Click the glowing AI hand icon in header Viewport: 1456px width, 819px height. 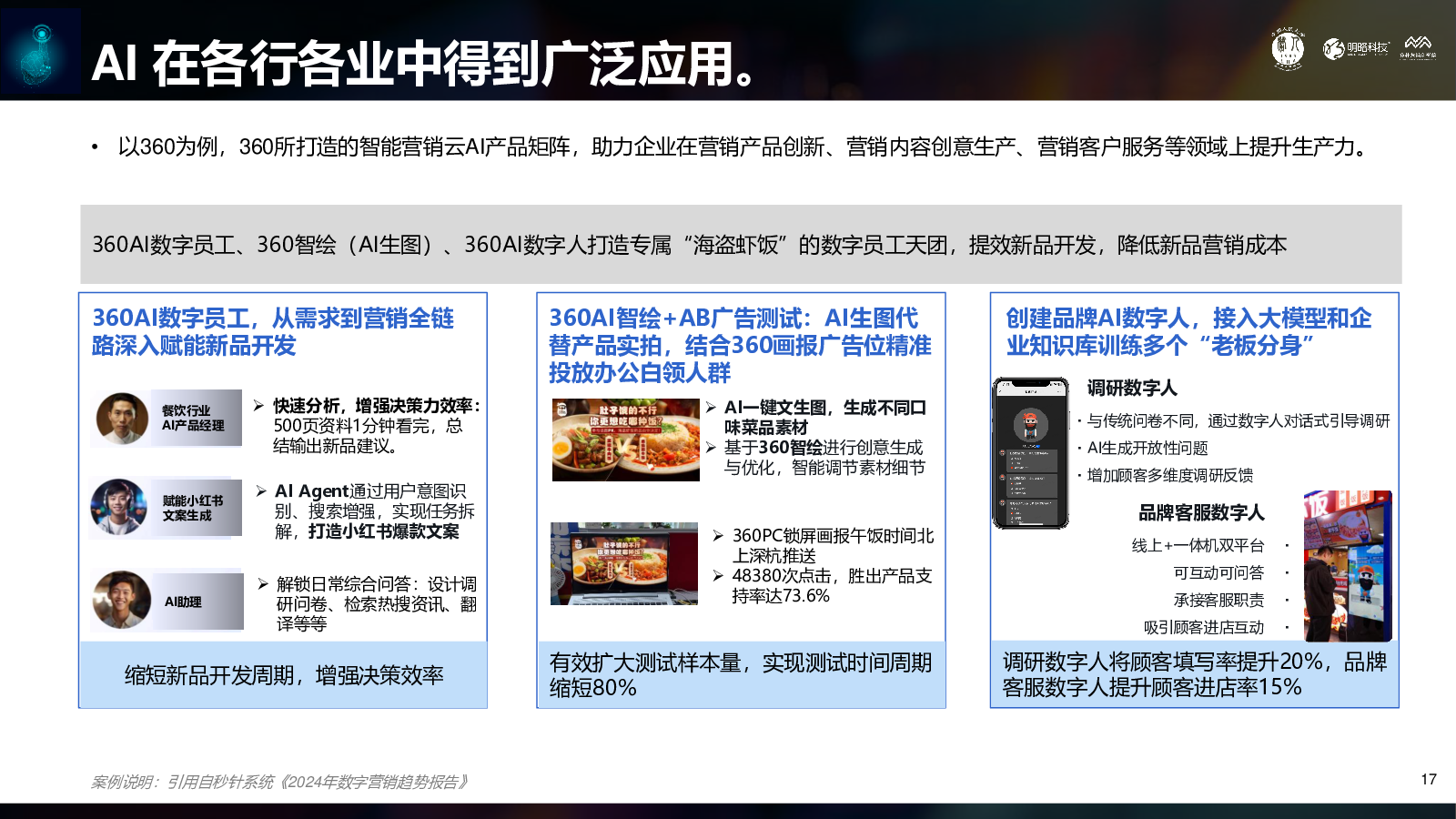click(41, 53)
